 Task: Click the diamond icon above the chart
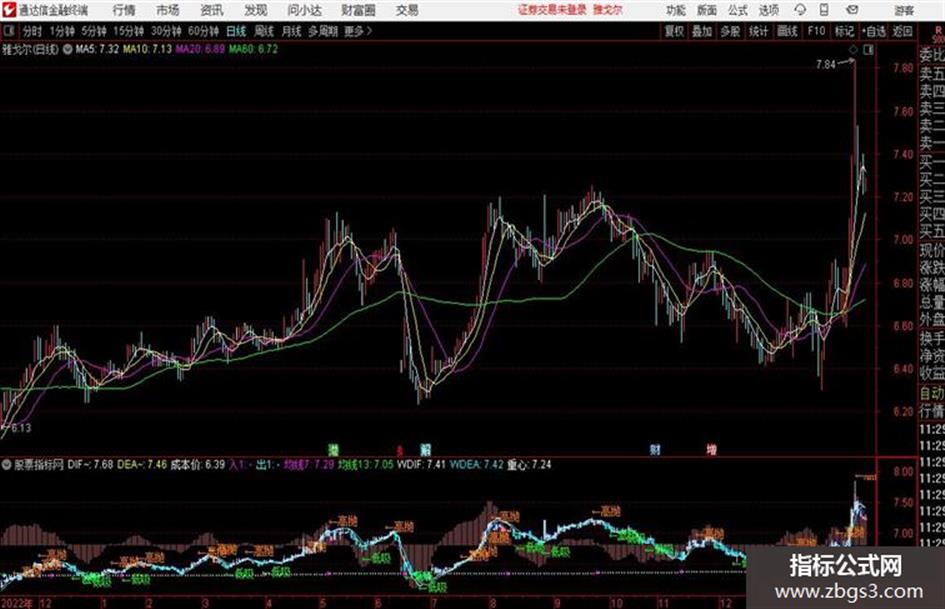[x=853, y=50]
